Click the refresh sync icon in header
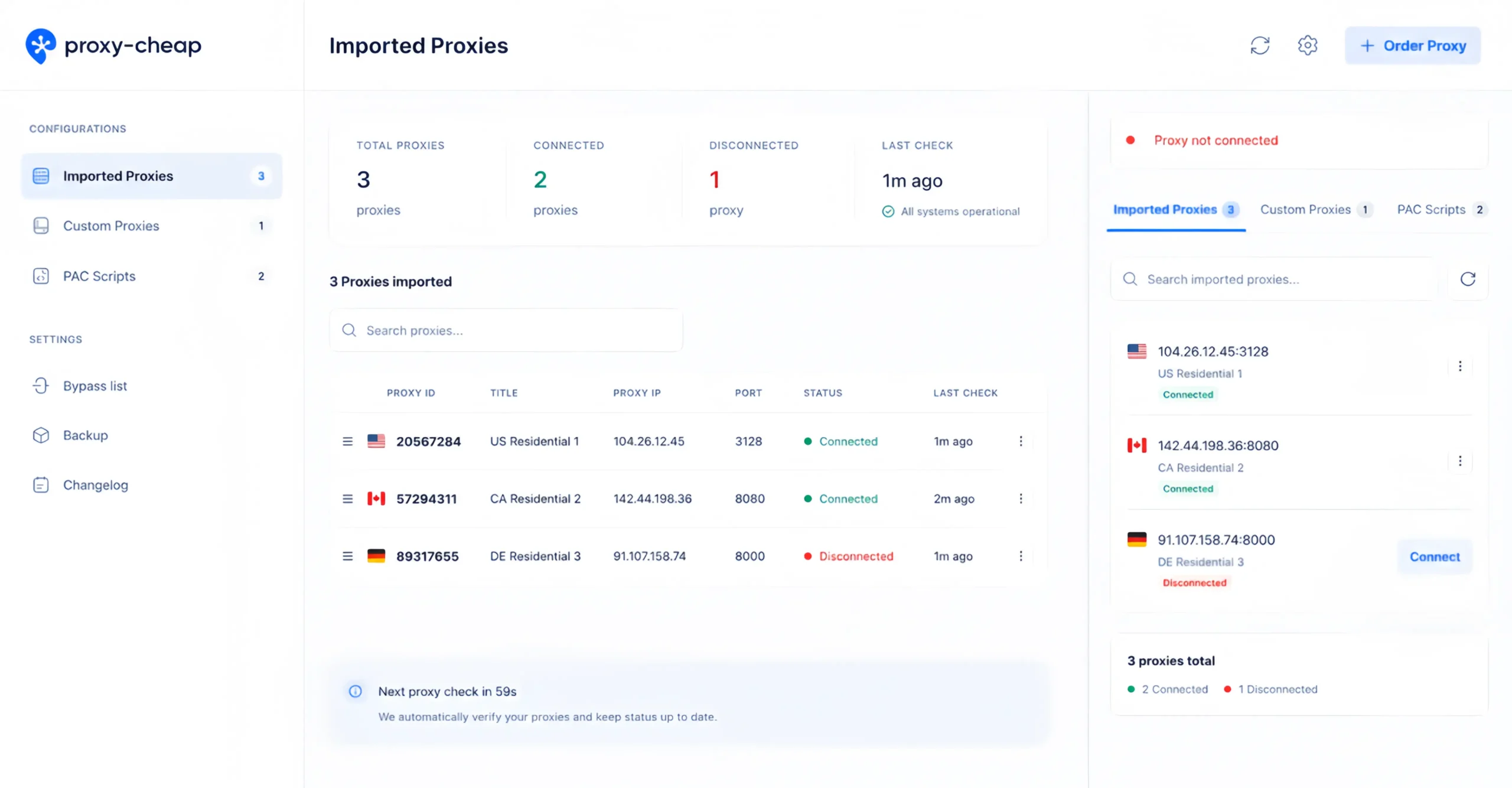This screenshot has width=1512, height=788. [x=1260, y=45]
